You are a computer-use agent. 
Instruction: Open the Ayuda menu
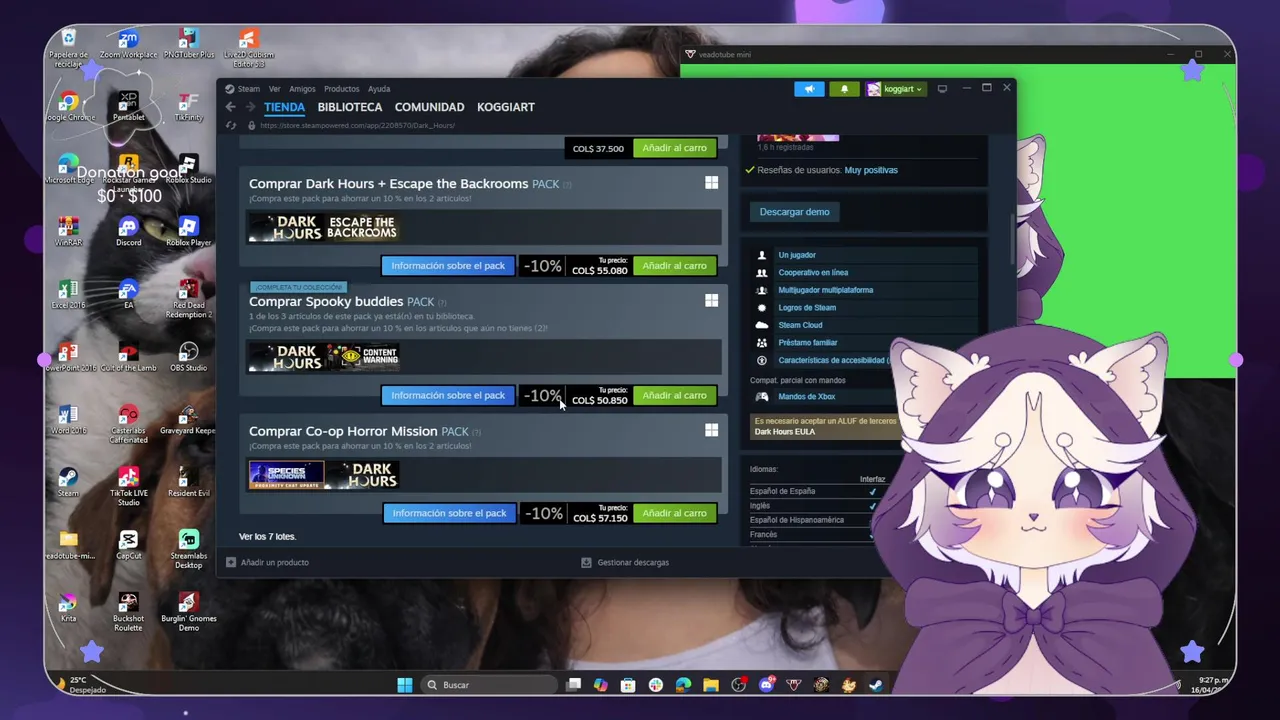tap(379, 89)
